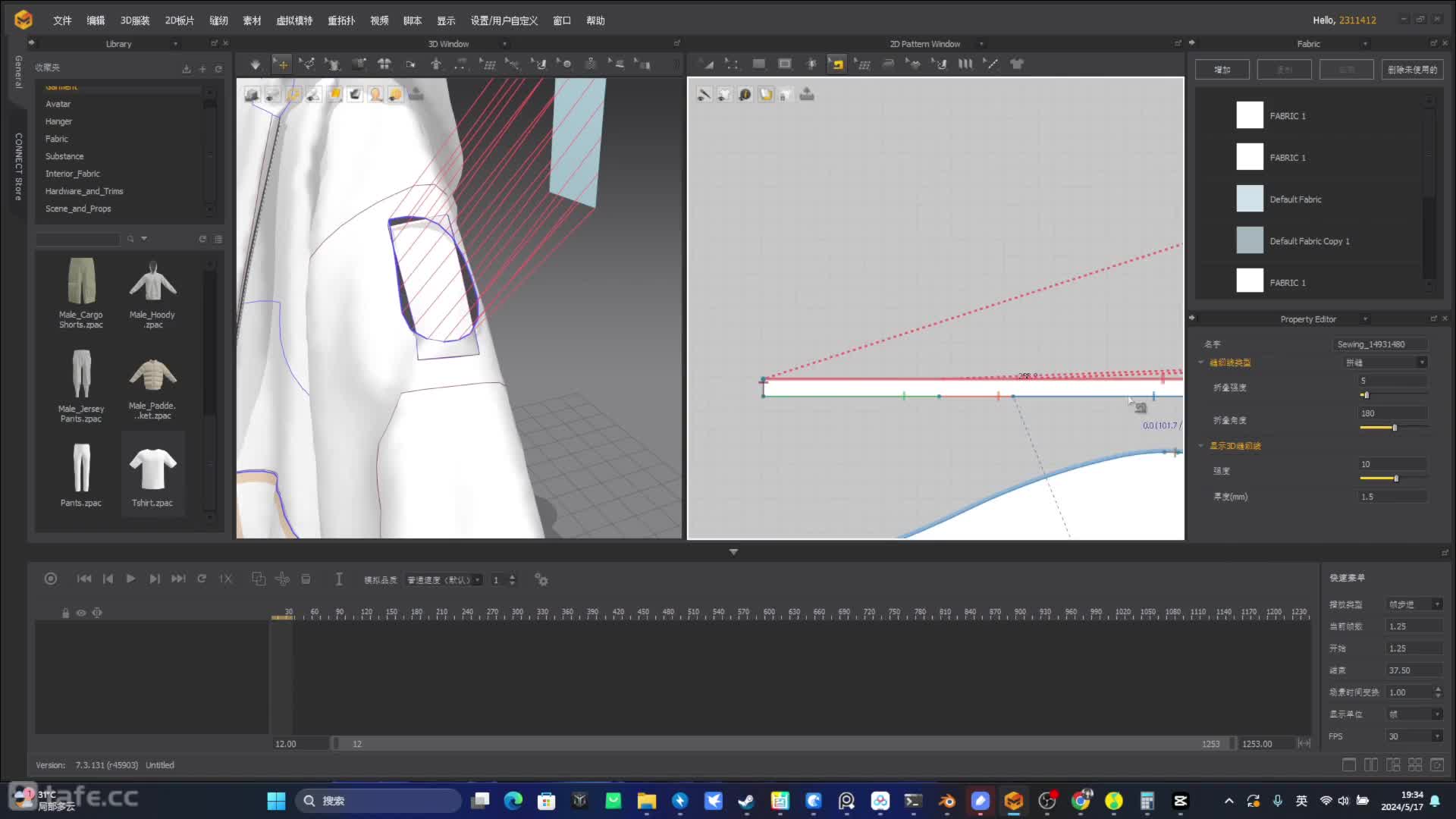The height and width of the screenshot is (819, 1456).
Task: Click the 增加 button in Fabric panel
Action: pos(1222,70)
